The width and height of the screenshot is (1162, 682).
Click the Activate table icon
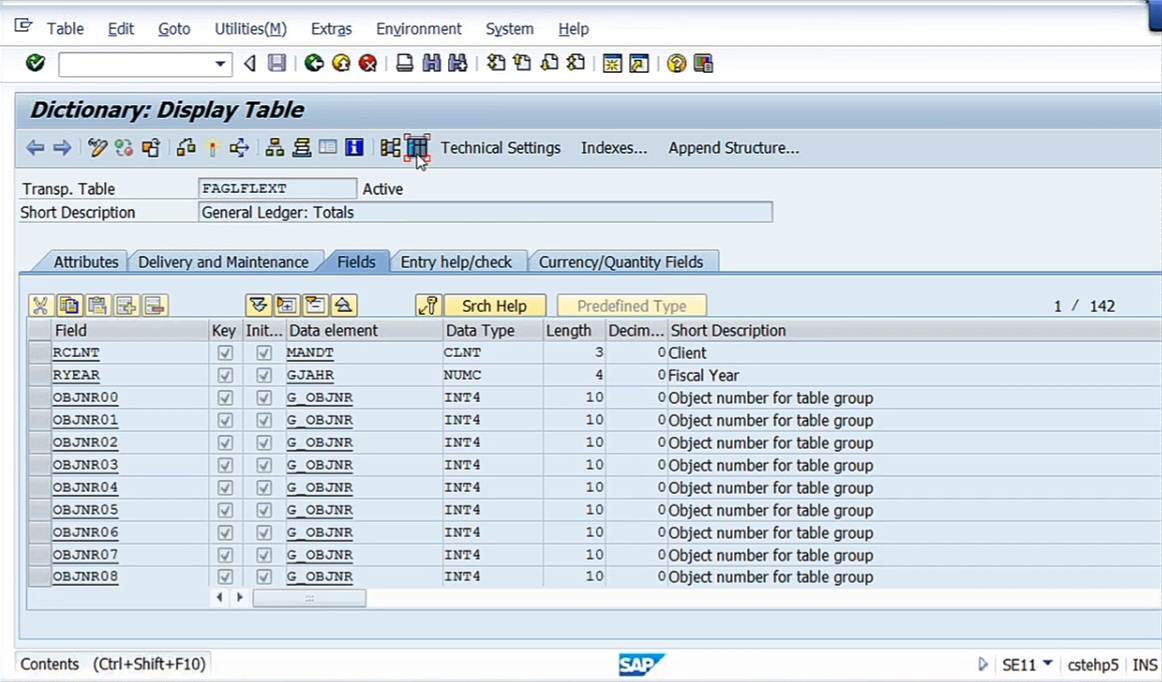(212, 148)
